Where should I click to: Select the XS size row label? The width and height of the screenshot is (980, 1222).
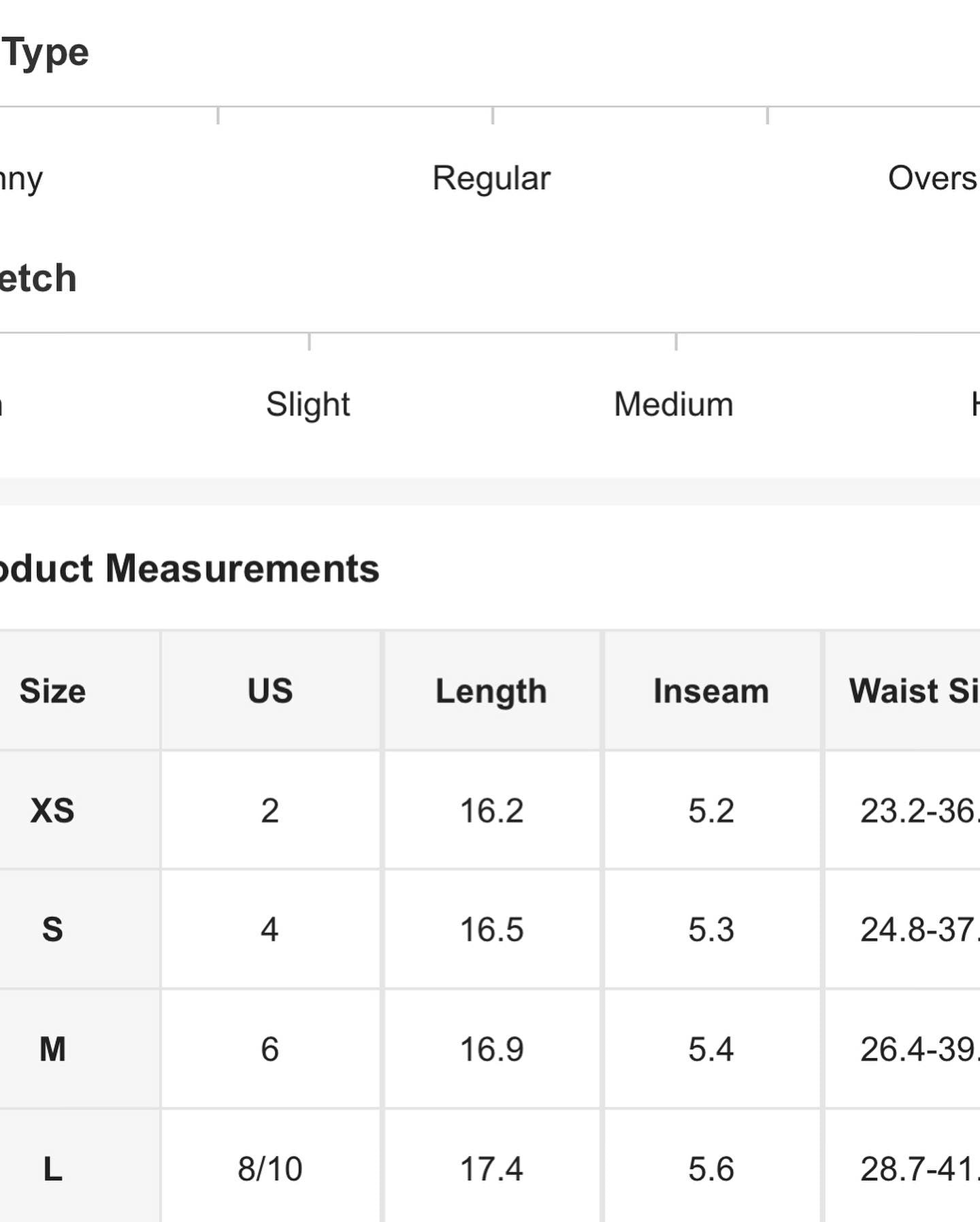tap(52, 811)
